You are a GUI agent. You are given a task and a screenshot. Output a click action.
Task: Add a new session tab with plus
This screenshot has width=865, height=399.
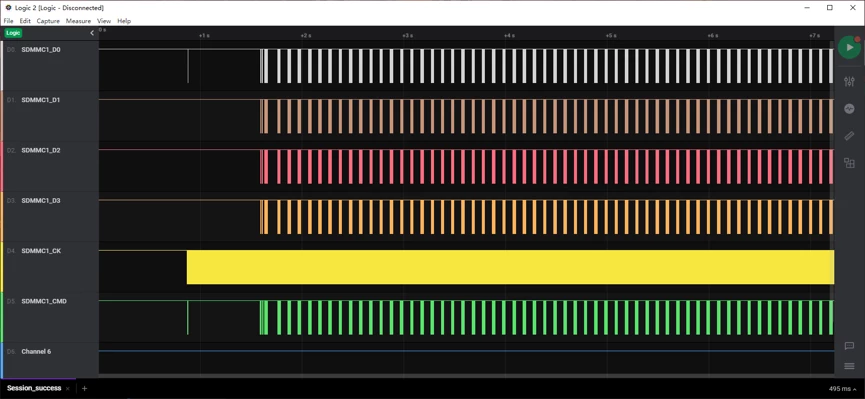pos(84,389)
